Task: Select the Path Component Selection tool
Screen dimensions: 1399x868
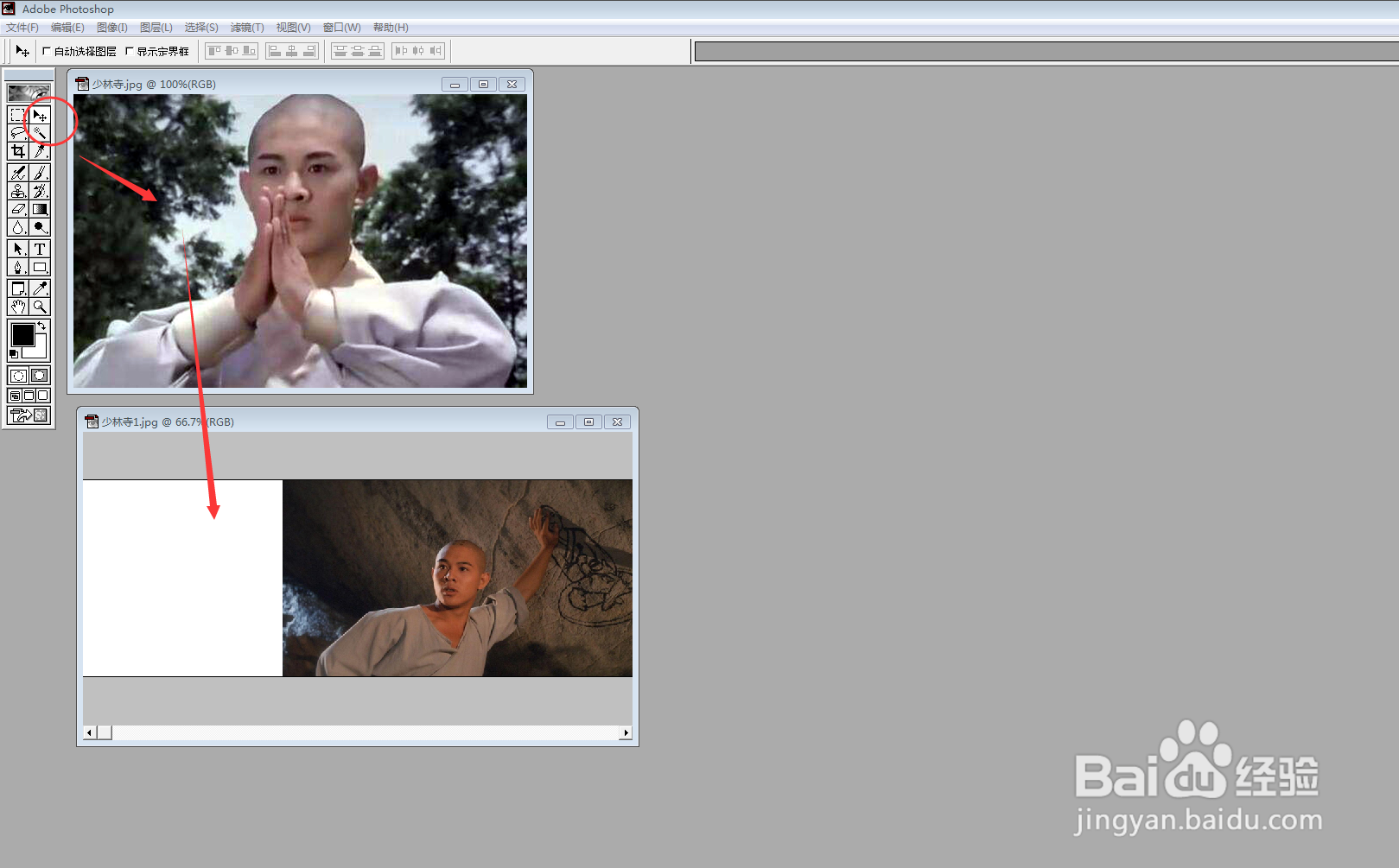Action: coord(18,249)
